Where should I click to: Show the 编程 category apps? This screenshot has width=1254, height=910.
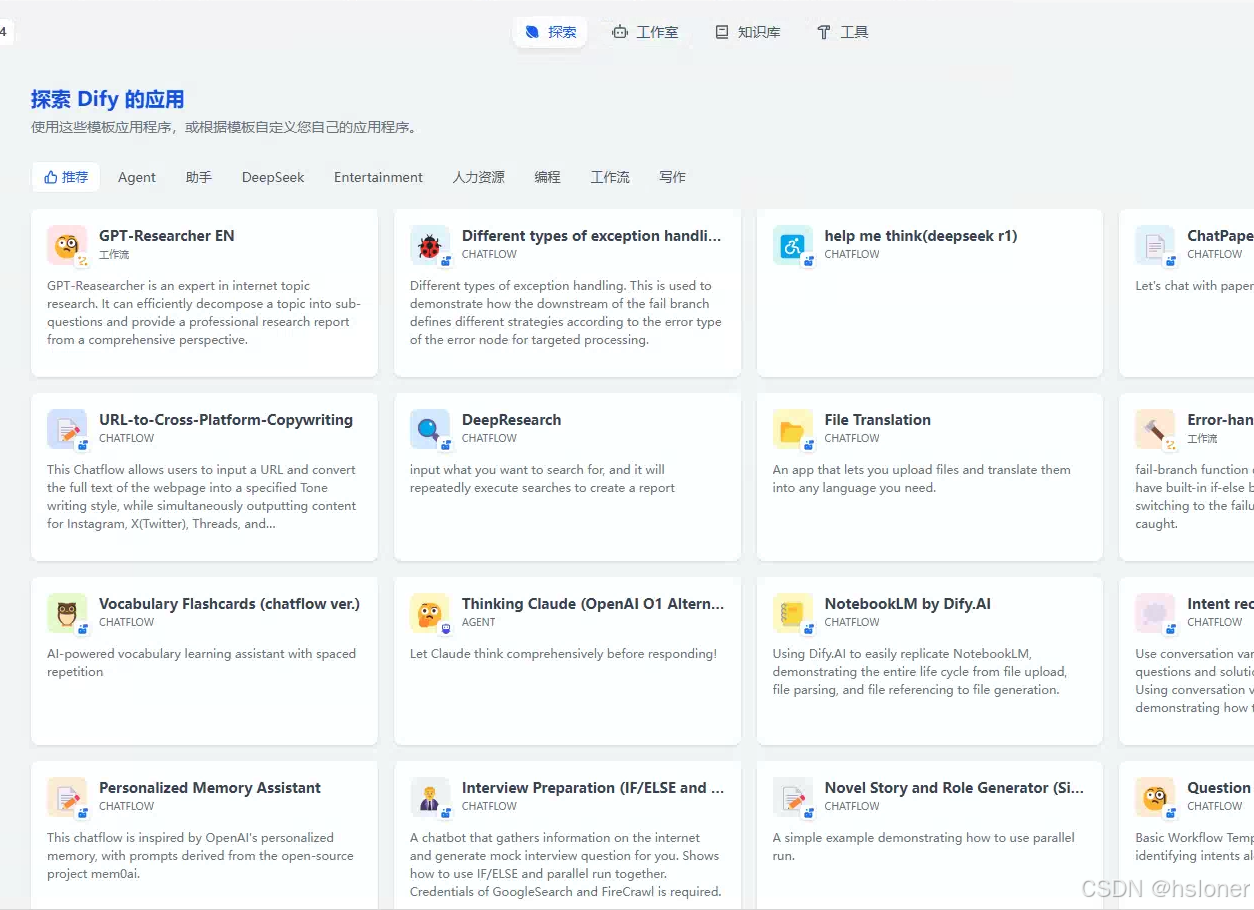click(547, 177)
